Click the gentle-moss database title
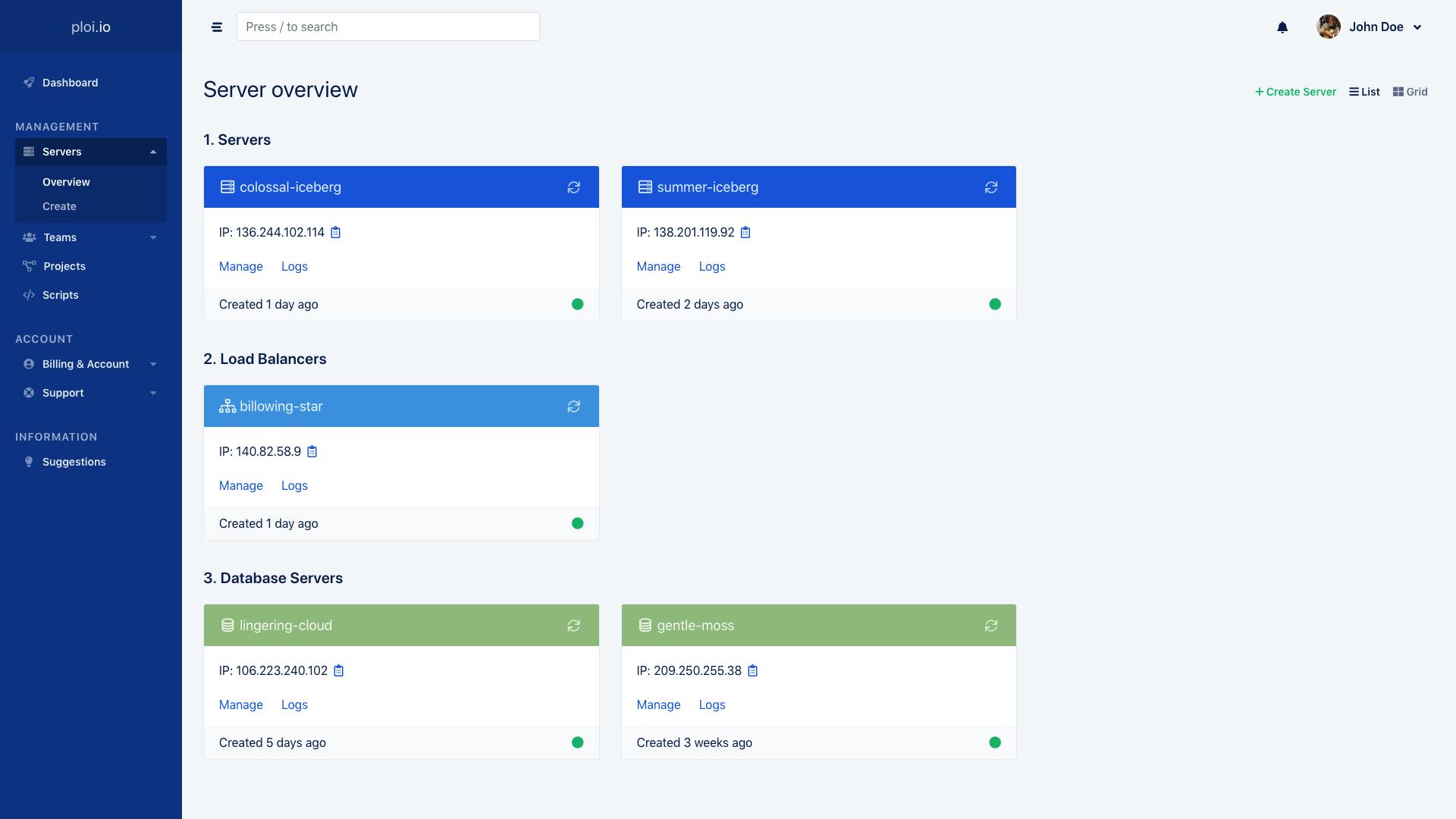 [695, 626]
